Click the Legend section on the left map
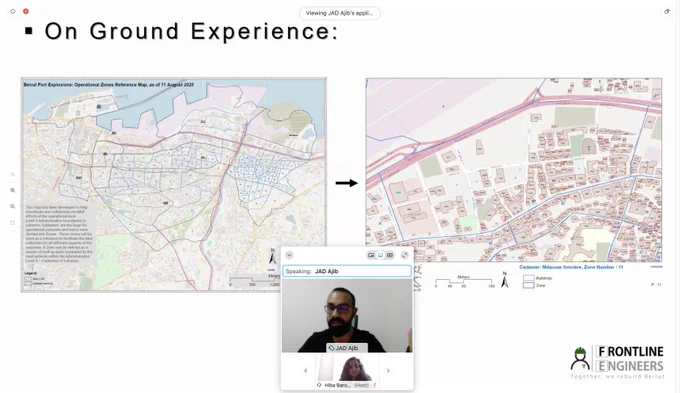 39,279
